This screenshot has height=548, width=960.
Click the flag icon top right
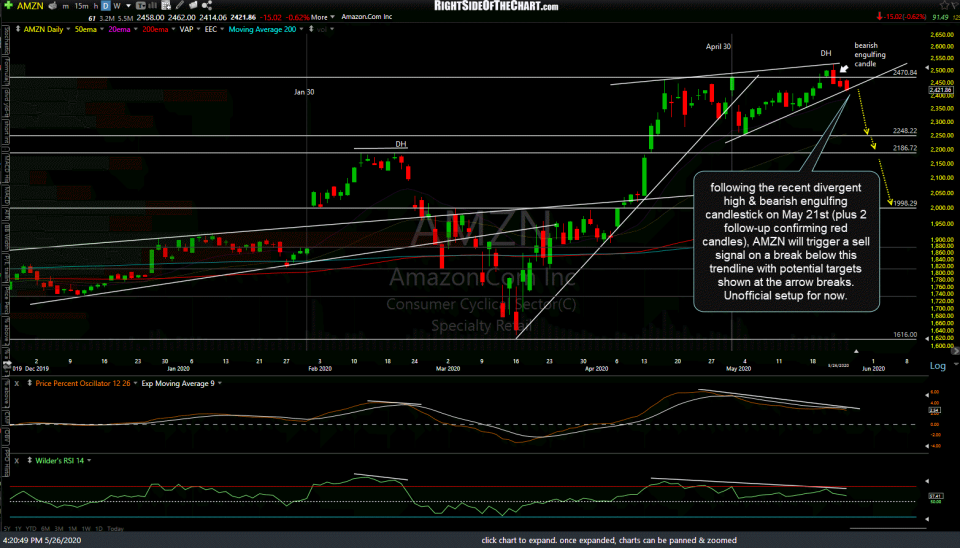tap(955, 6)
